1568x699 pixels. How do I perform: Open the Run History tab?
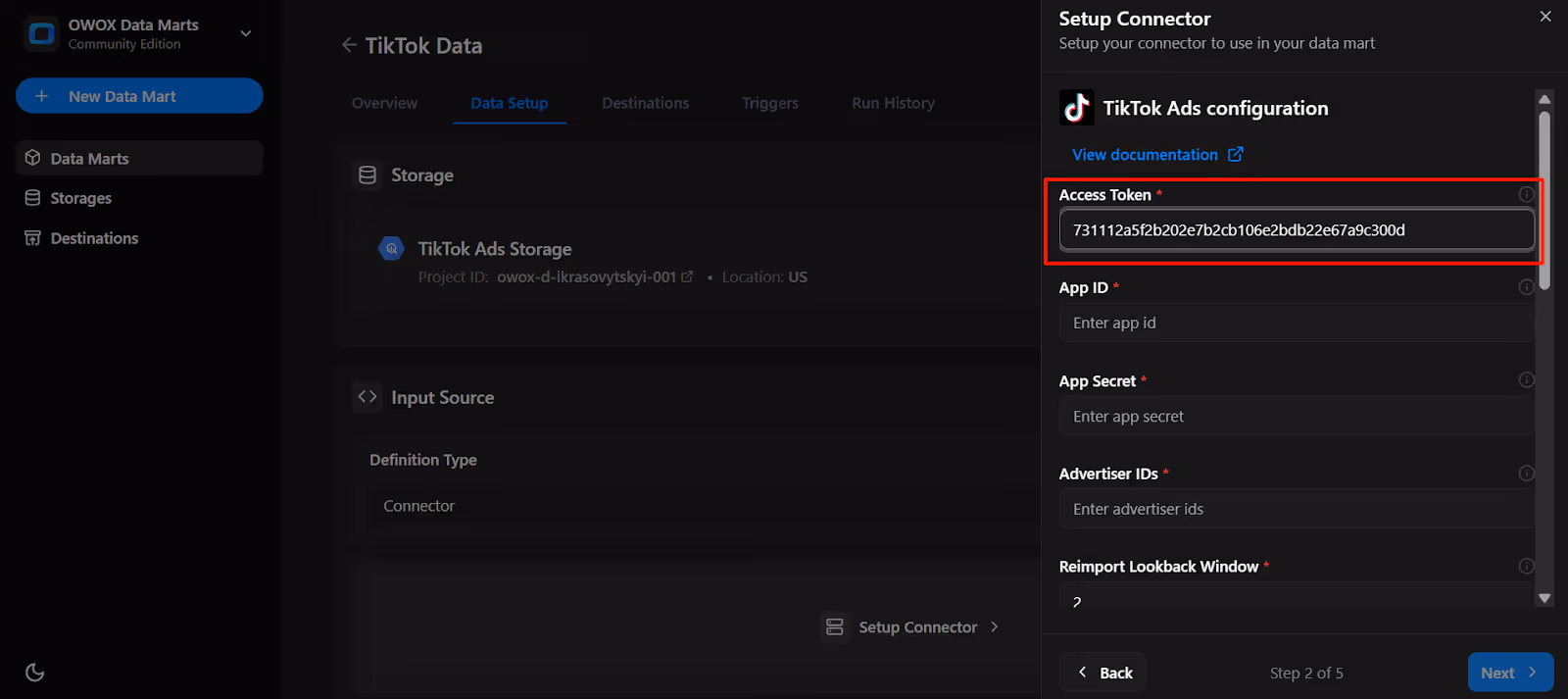893,103
